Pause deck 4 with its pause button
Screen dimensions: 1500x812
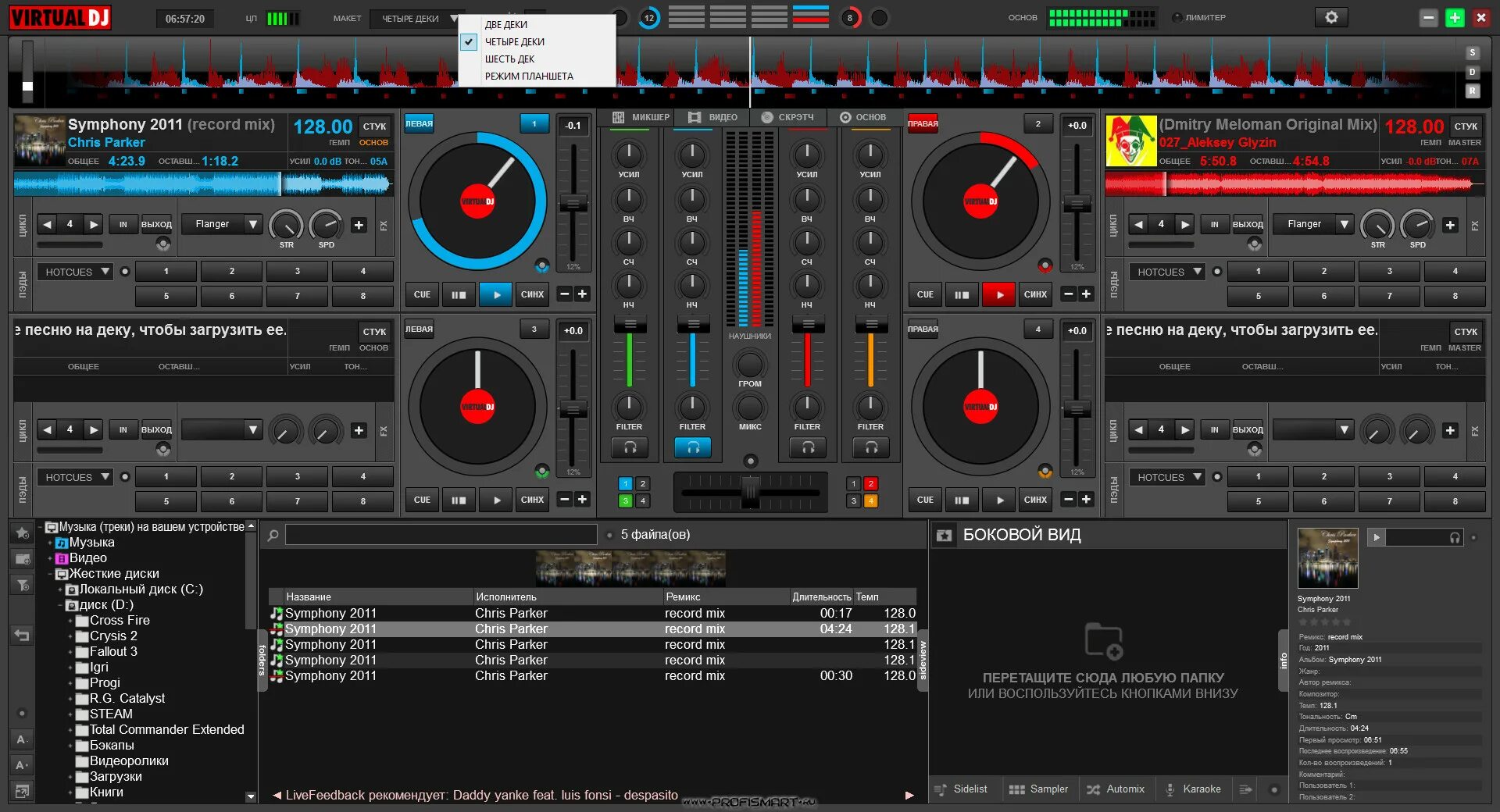coord(962,500)
